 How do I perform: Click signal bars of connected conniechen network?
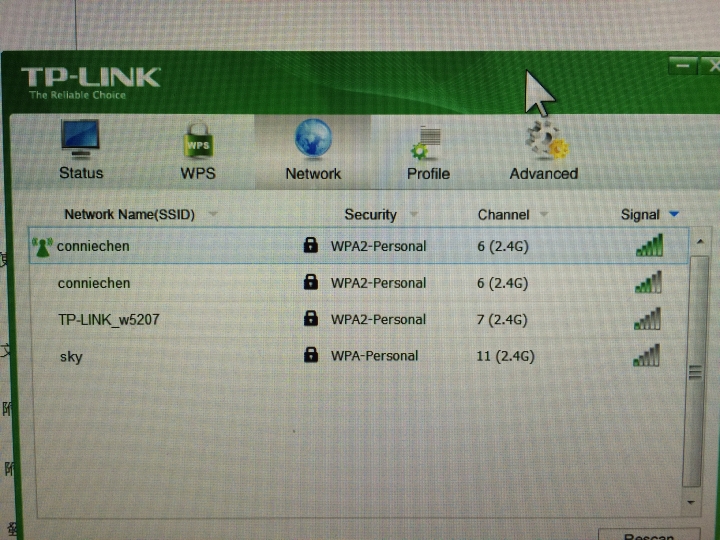tap(649, 245)
